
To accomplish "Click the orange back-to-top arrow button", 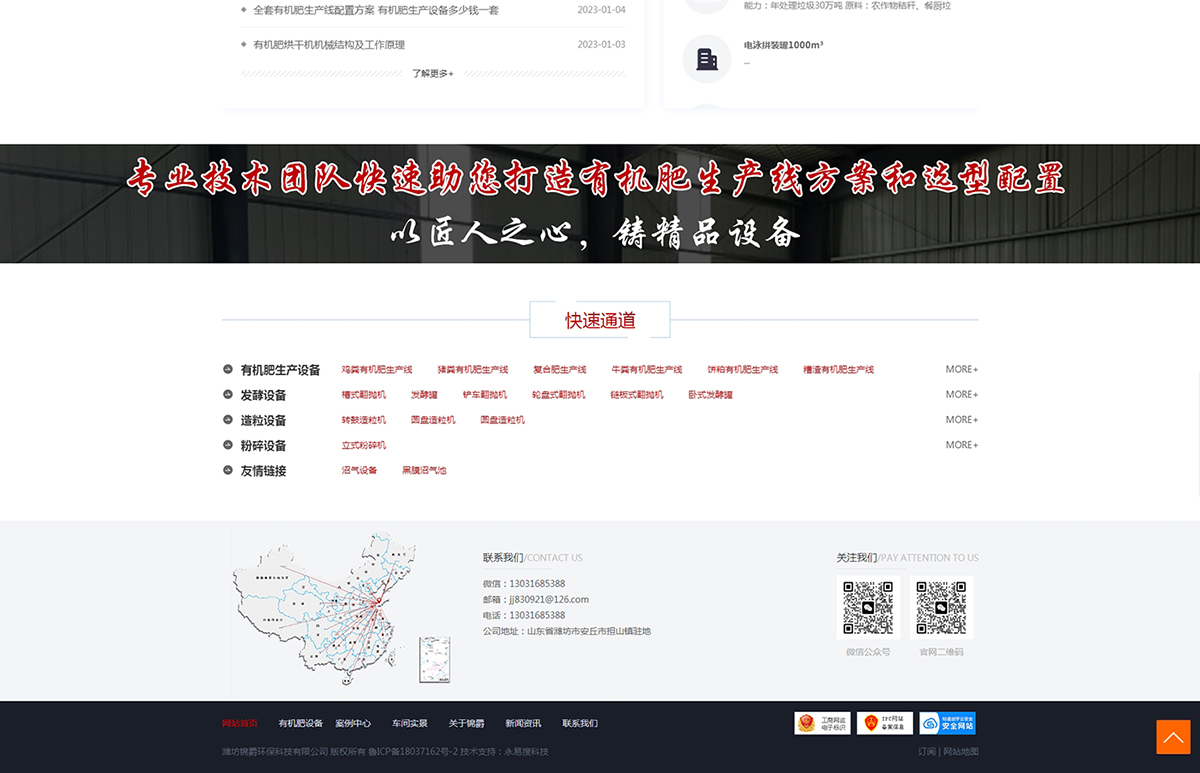I will (1173, 736).
